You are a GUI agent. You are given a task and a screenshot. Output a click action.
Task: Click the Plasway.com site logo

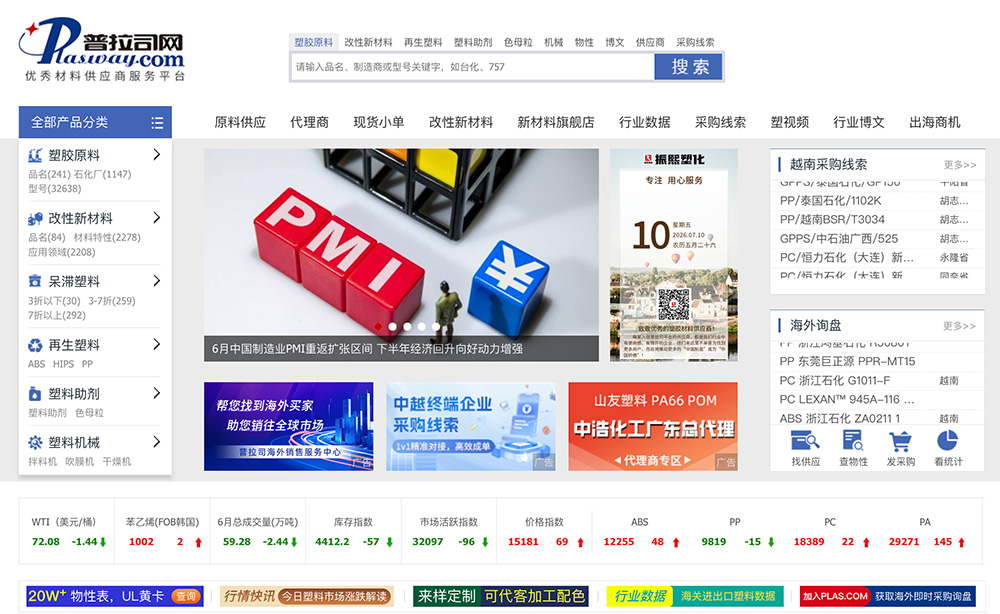(x=102, y=49)
